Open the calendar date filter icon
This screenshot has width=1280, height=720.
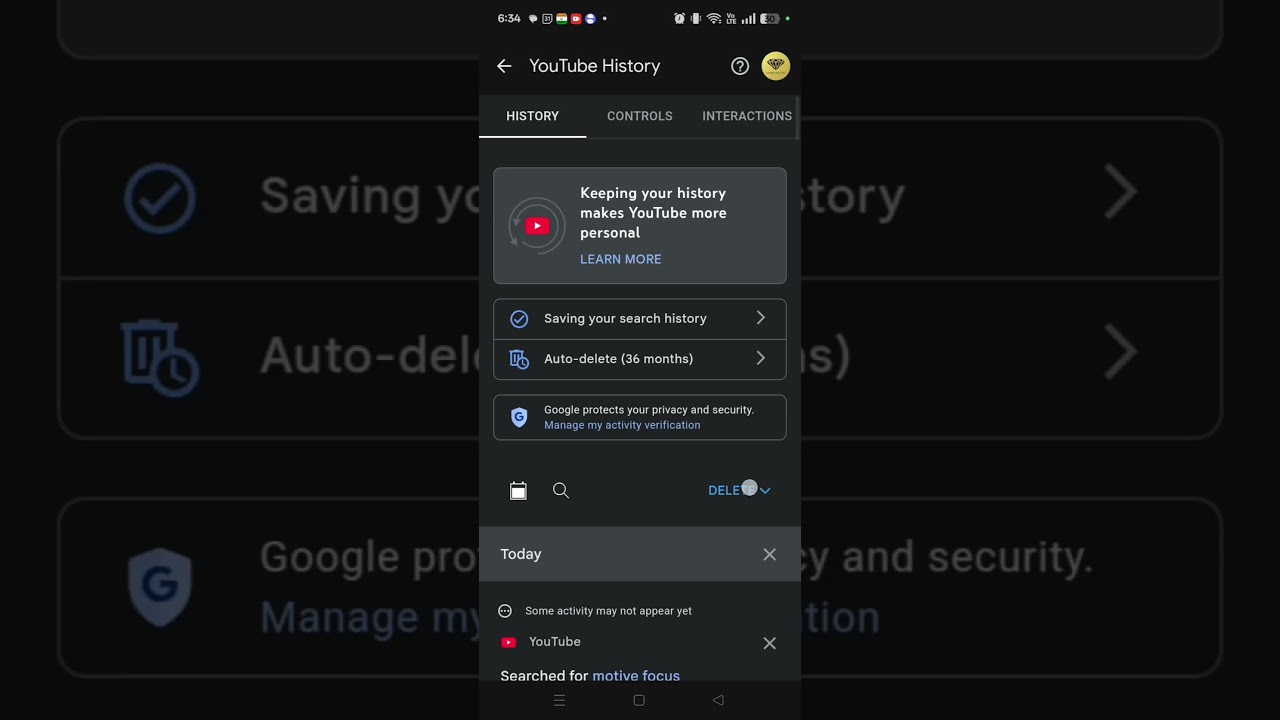(x=518, y=490)
